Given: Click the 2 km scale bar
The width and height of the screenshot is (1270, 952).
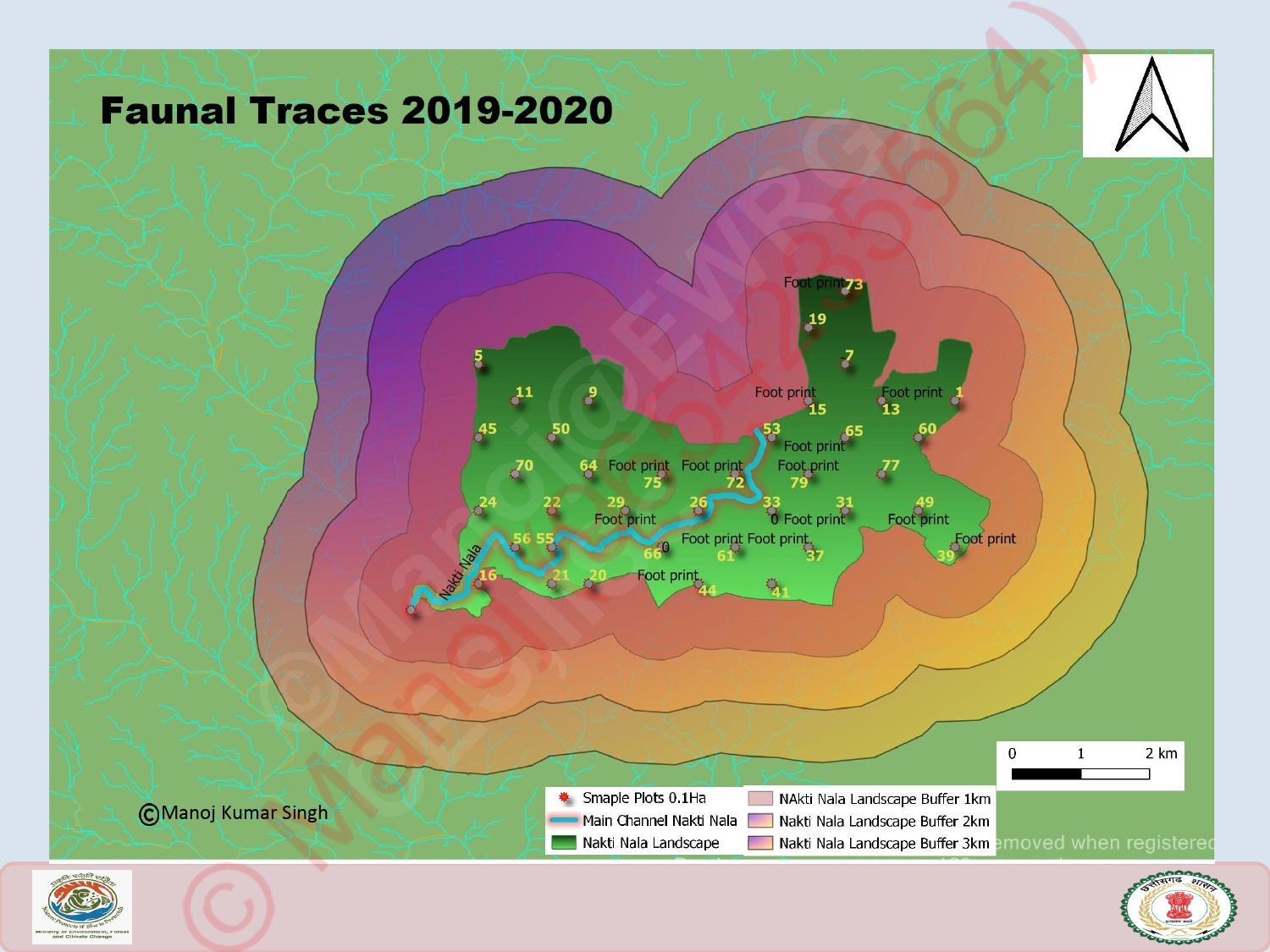Looking at the screenshot, I should 1080,773.
